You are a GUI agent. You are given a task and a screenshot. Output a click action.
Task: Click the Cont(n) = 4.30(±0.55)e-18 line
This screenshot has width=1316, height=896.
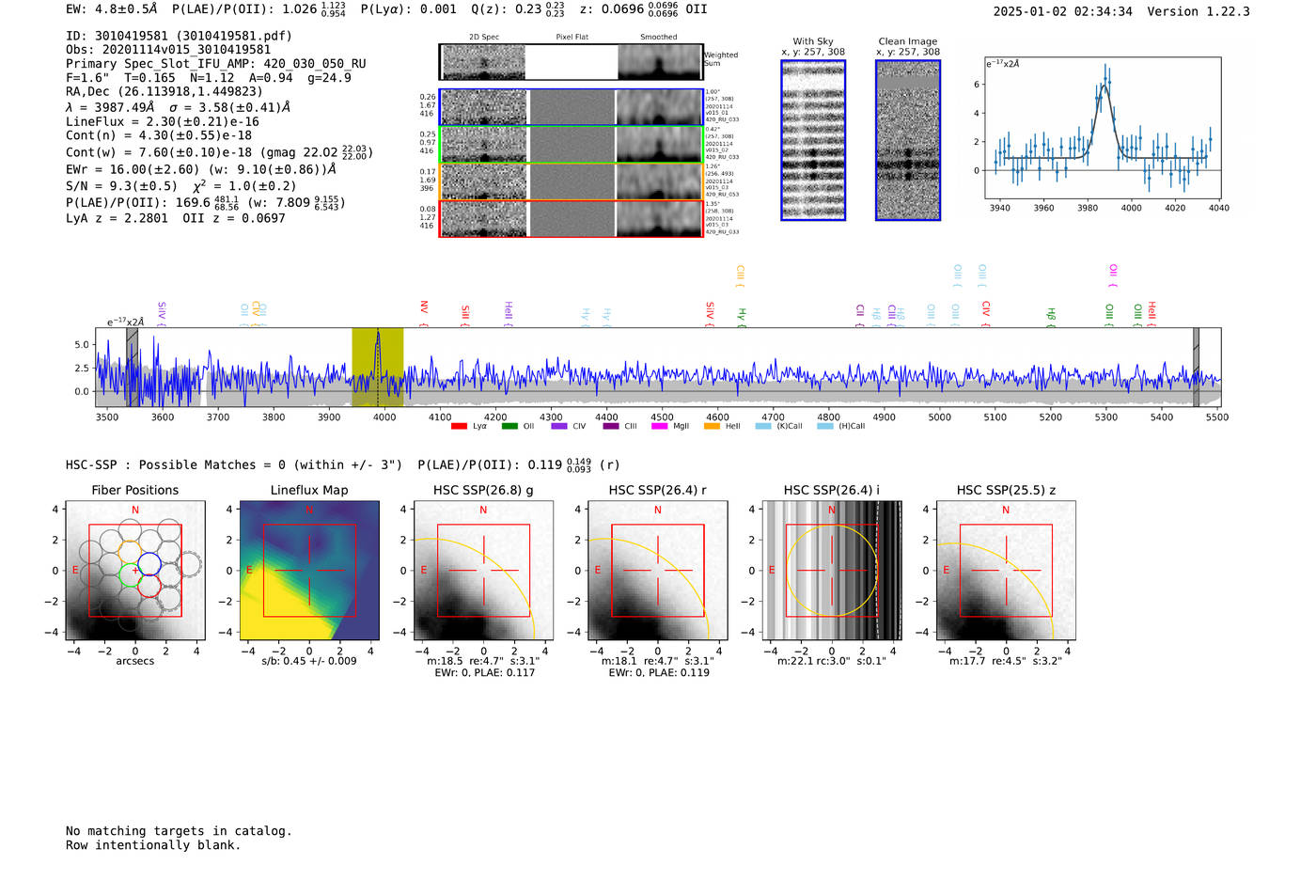159,135
